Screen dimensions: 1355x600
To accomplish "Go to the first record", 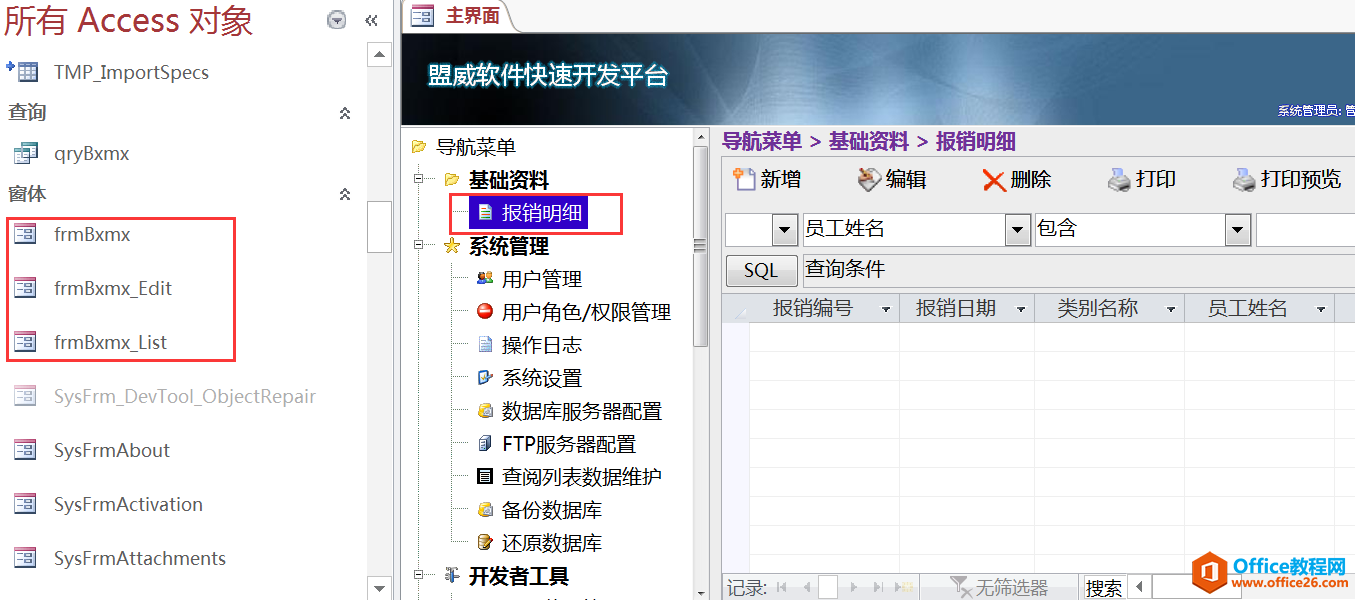I will point(782,588).
